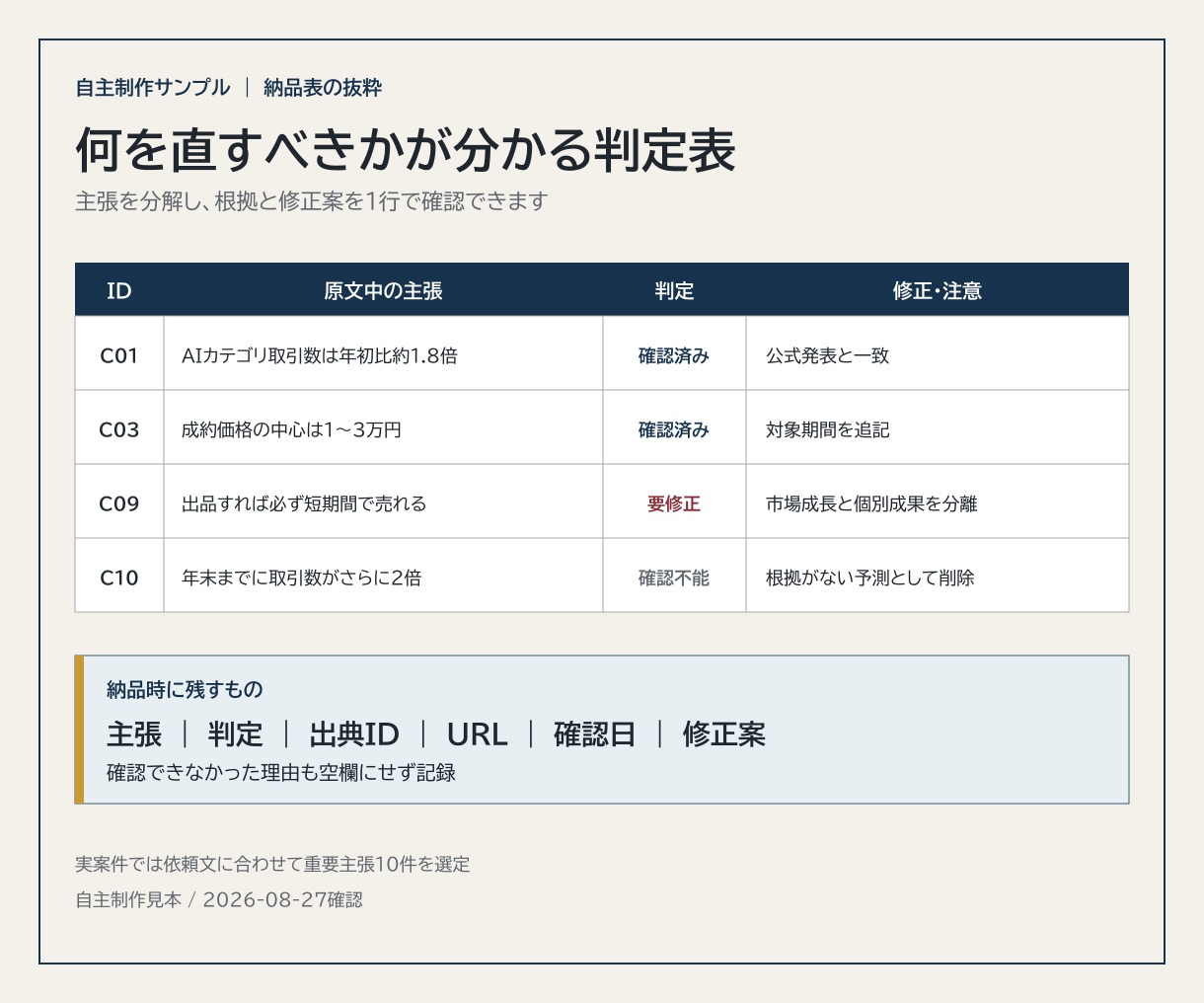Click the label 納品表の抜粋
This screenshot has width=1204, height=1003.
pyautogui.click(x=323, y=88)
